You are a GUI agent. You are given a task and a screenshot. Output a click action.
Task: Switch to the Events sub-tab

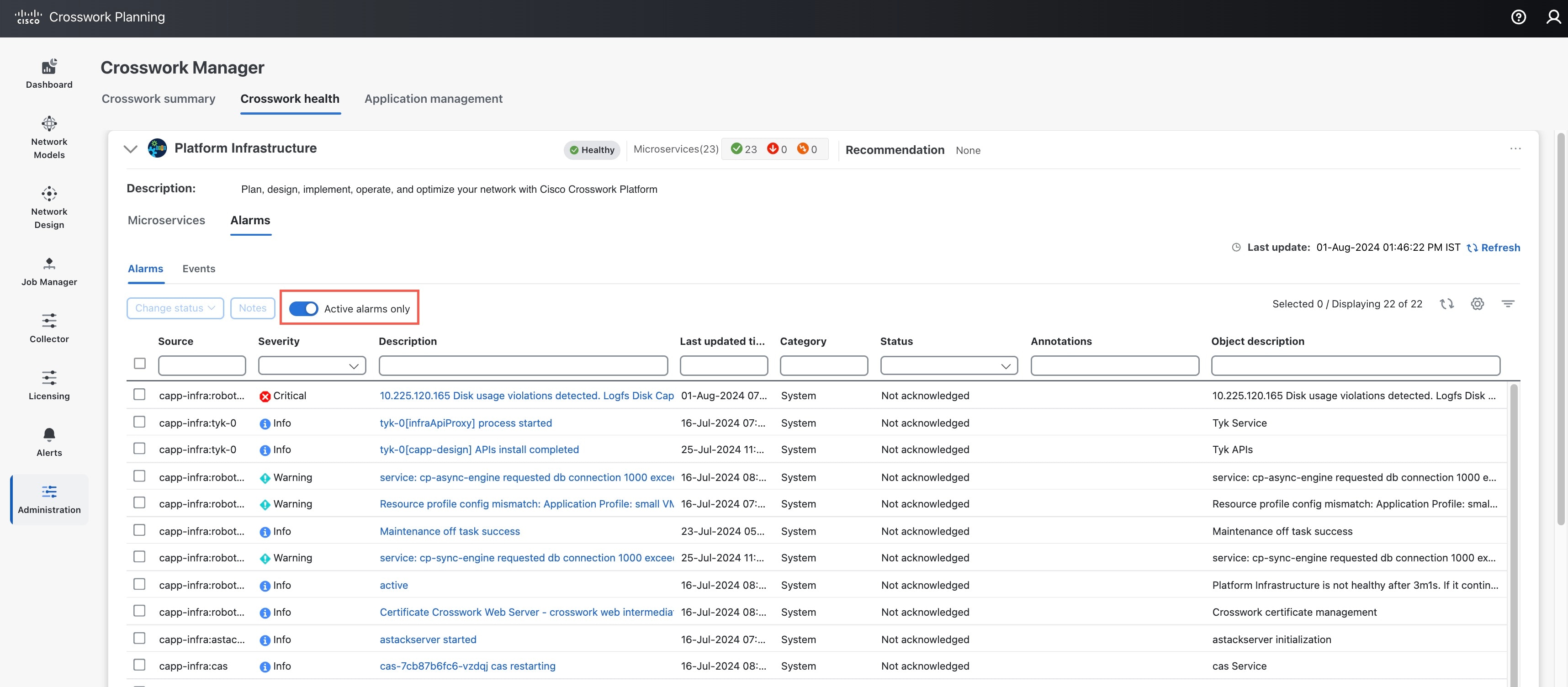coord(198,269)
